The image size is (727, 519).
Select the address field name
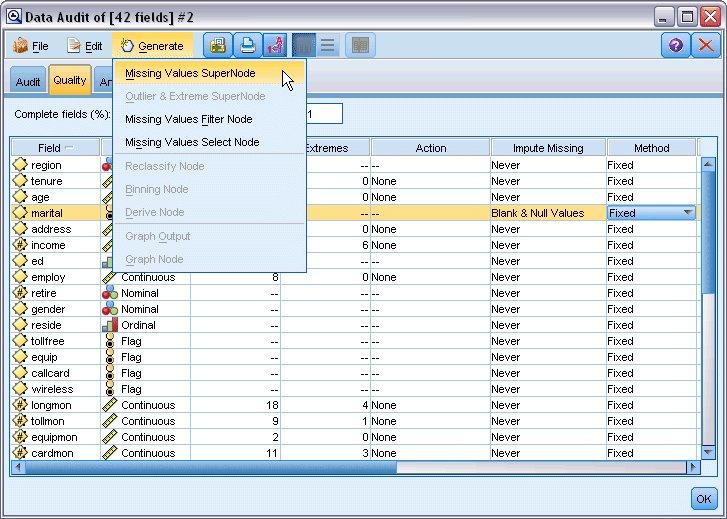click(51, 229)
